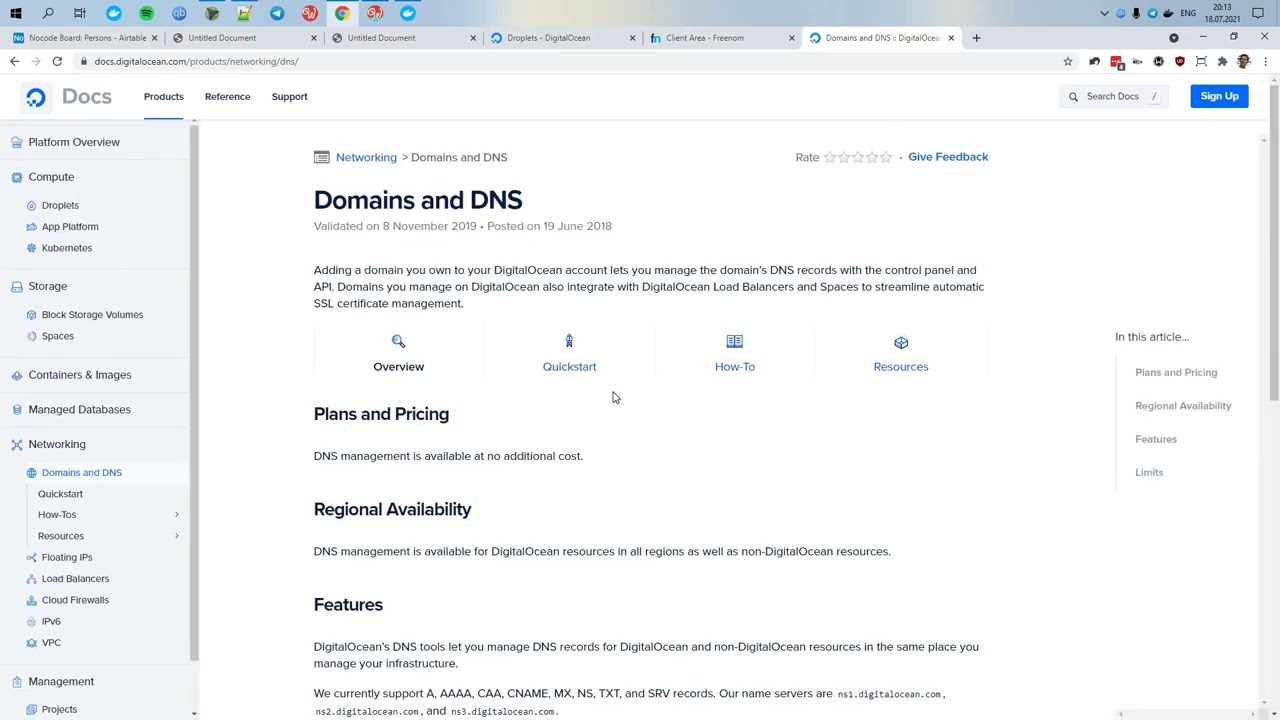Rate the article five stars

(885, 157)
